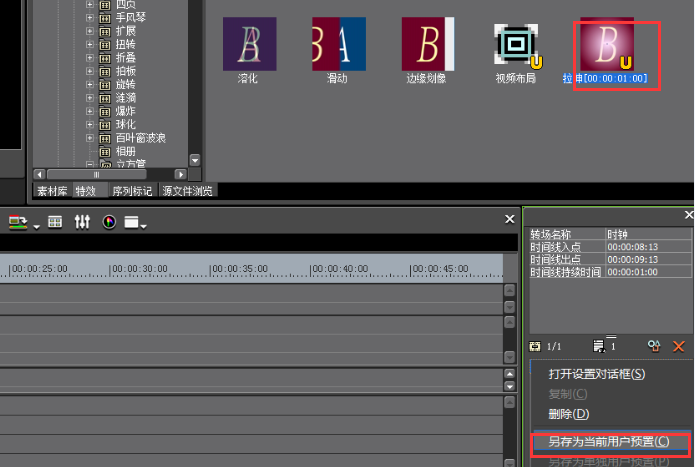695x467 pixels.
Task: Select the 折叠 tree item label
Action: tap(125, 58)
